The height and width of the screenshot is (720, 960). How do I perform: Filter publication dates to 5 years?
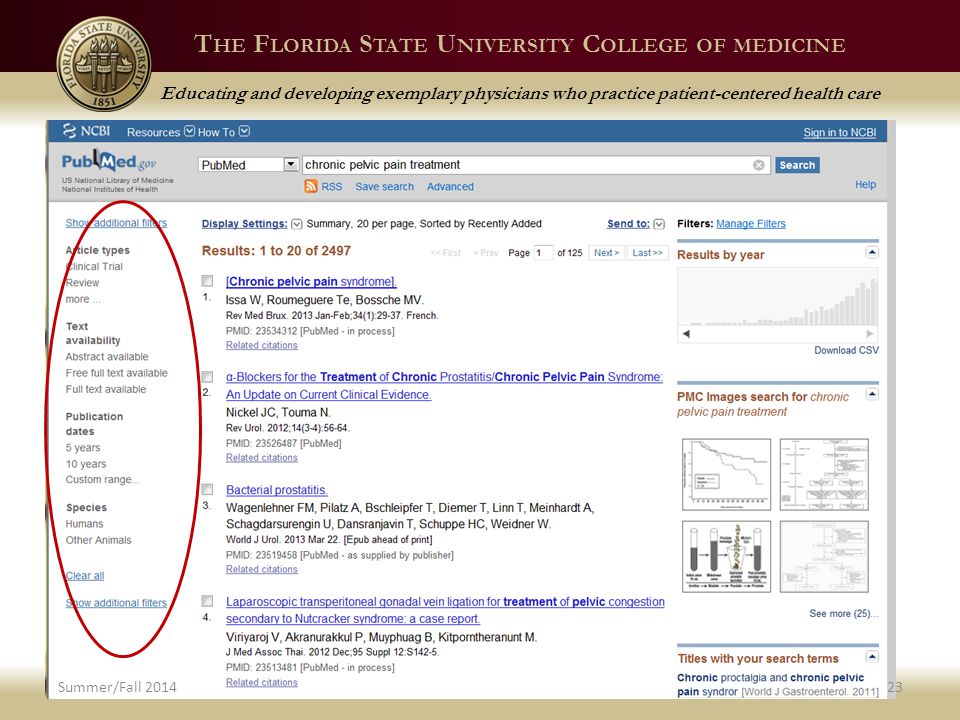(83, 448)
